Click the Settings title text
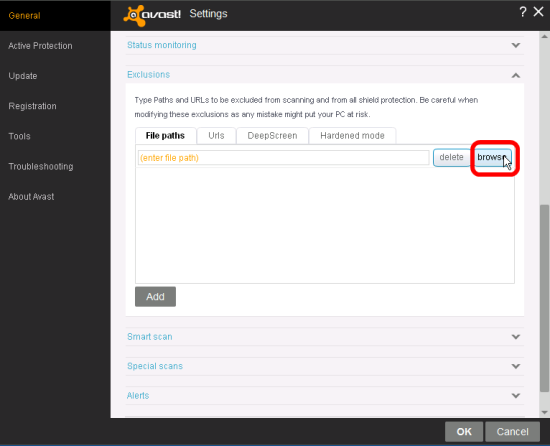 [208, 14]
